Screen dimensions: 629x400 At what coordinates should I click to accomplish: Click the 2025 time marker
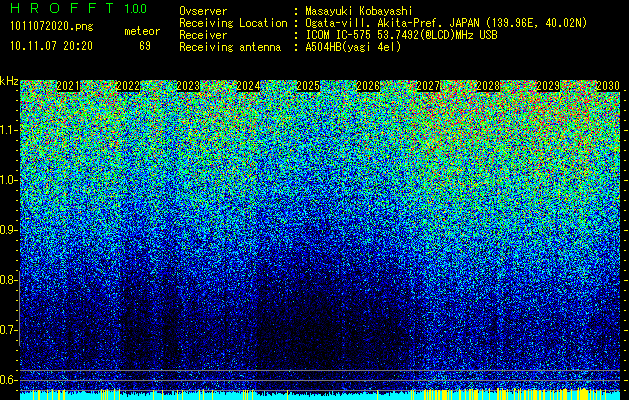tap(308, 86)
